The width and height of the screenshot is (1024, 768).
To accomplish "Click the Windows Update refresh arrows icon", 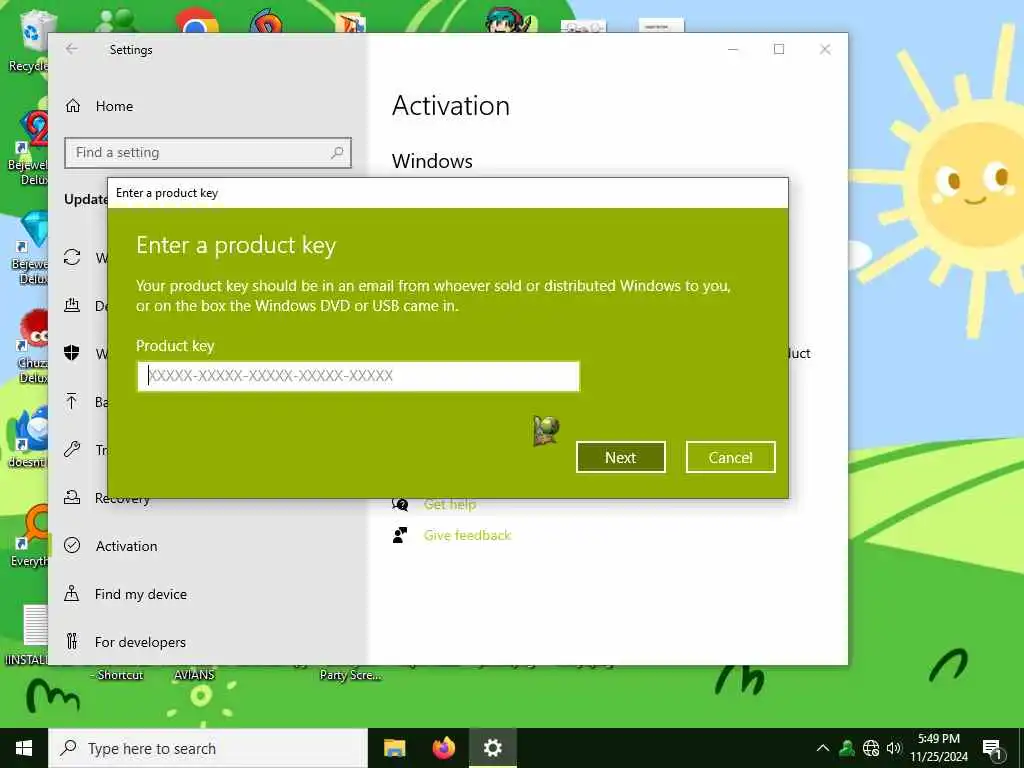I will [x=72, y=257].
